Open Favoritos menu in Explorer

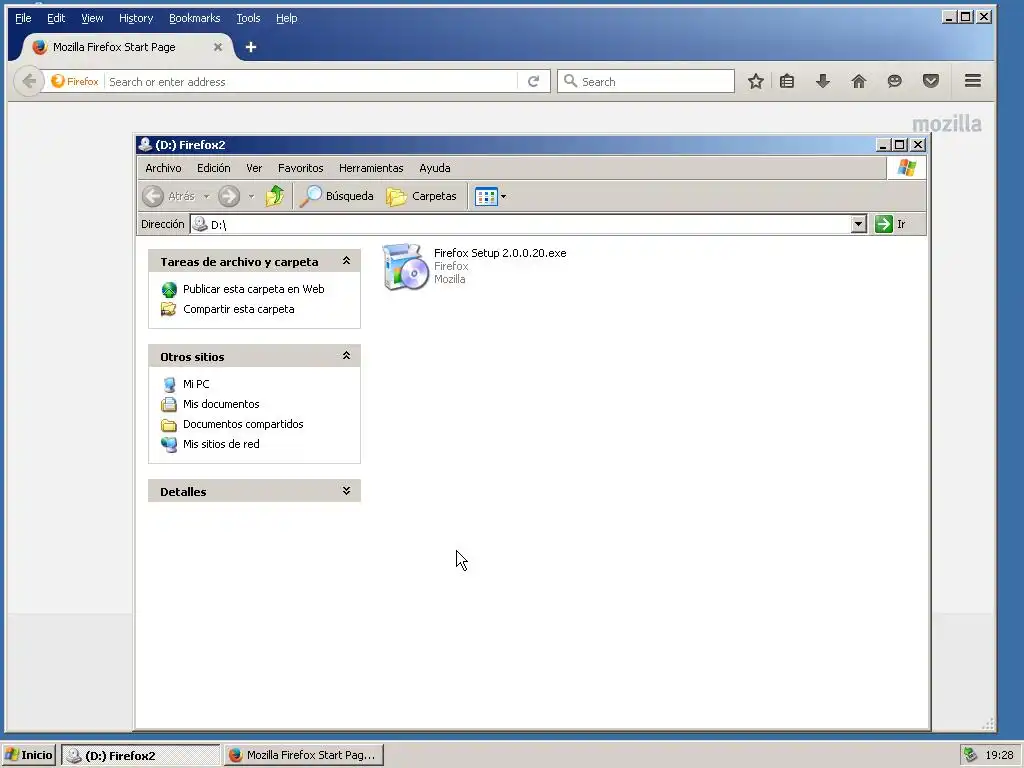click(300, 168)
